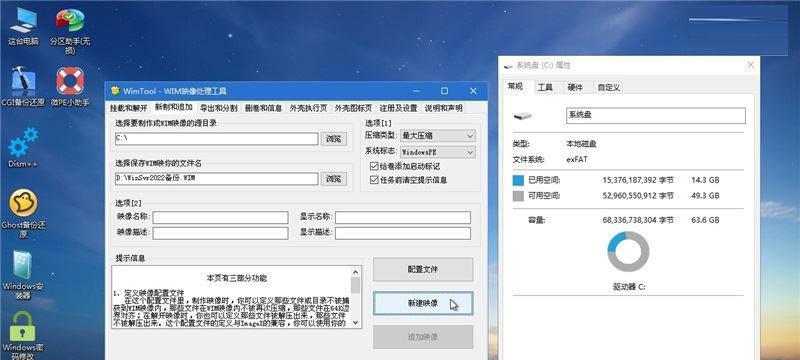This screenshot has width=800, height=360.
Task: Click gray 可用空间 color swatch
Action: (x=518, y=196)
